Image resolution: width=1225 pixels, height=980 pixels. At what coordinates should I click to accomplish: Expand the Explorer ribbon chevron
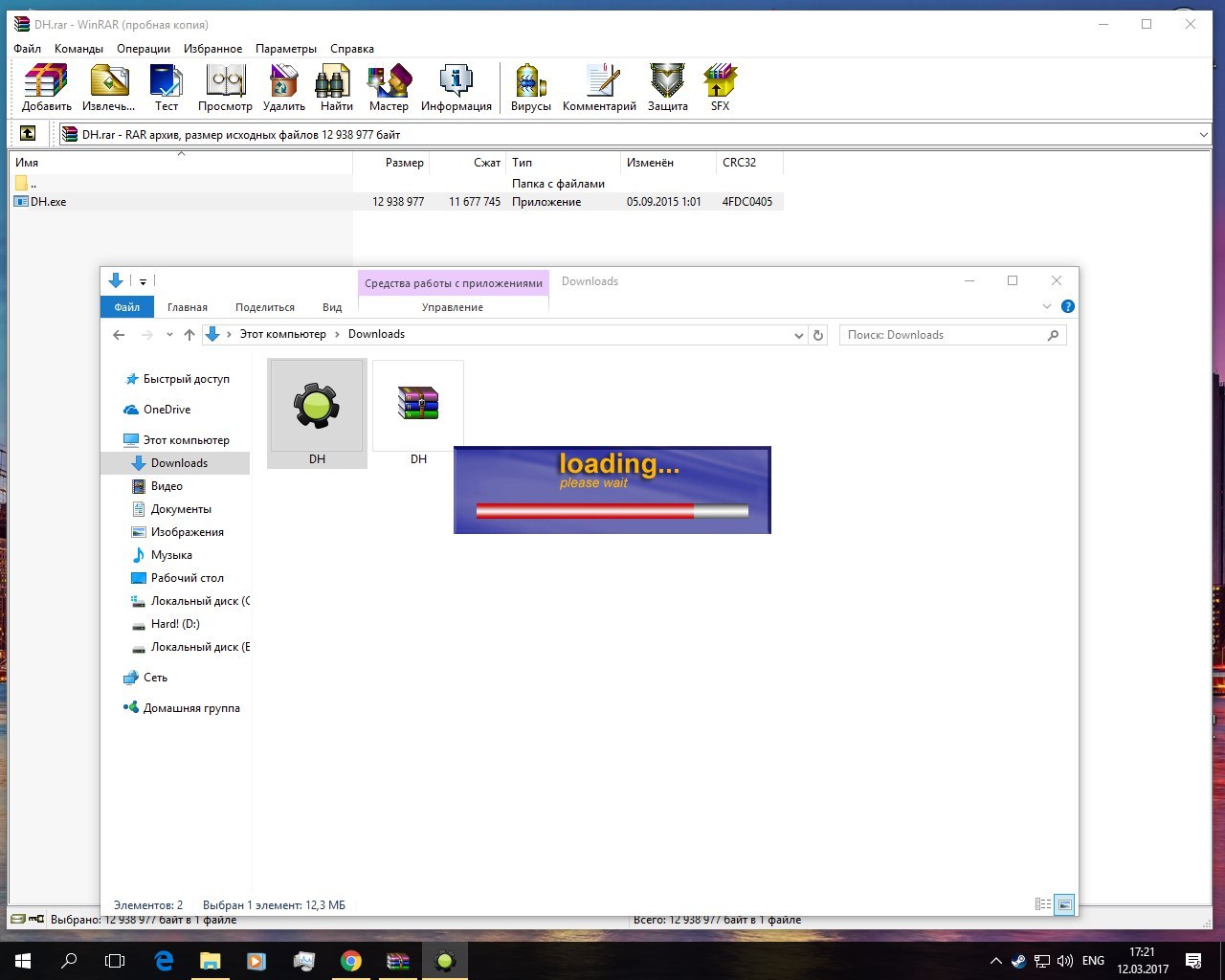coord(1046,306)
